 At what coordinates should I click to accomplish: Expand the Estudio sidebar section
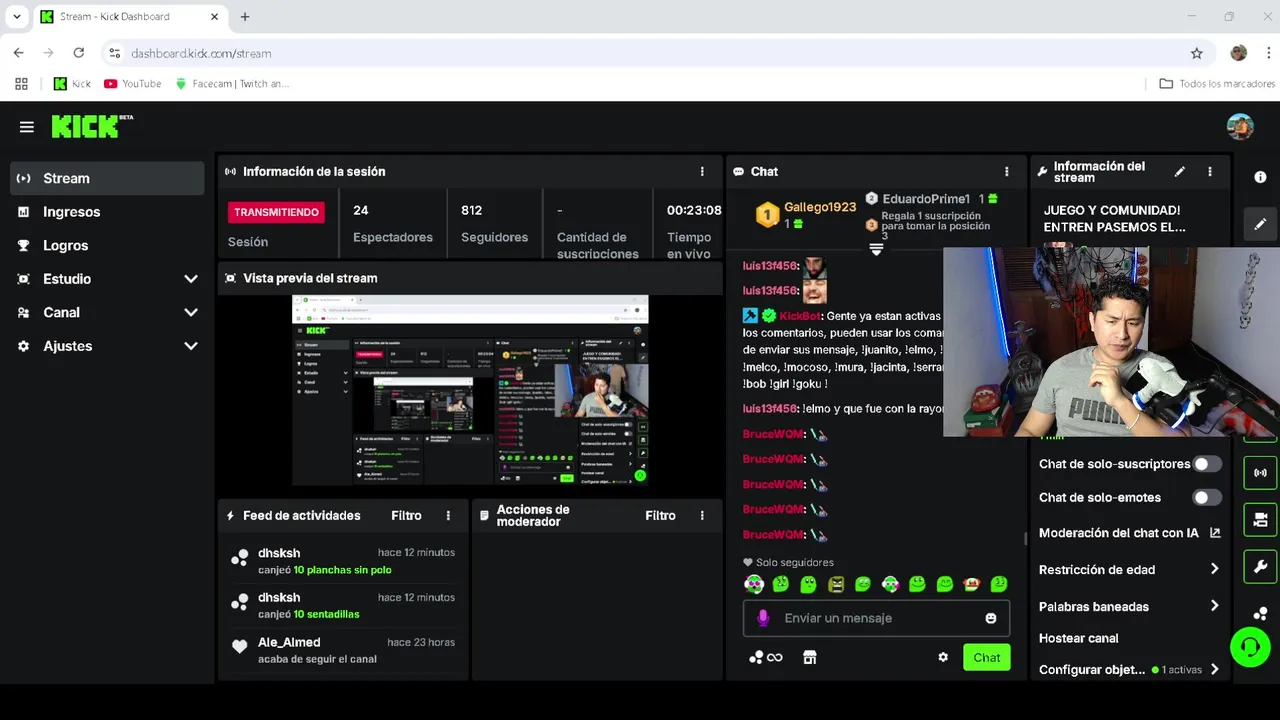[107, 279]
